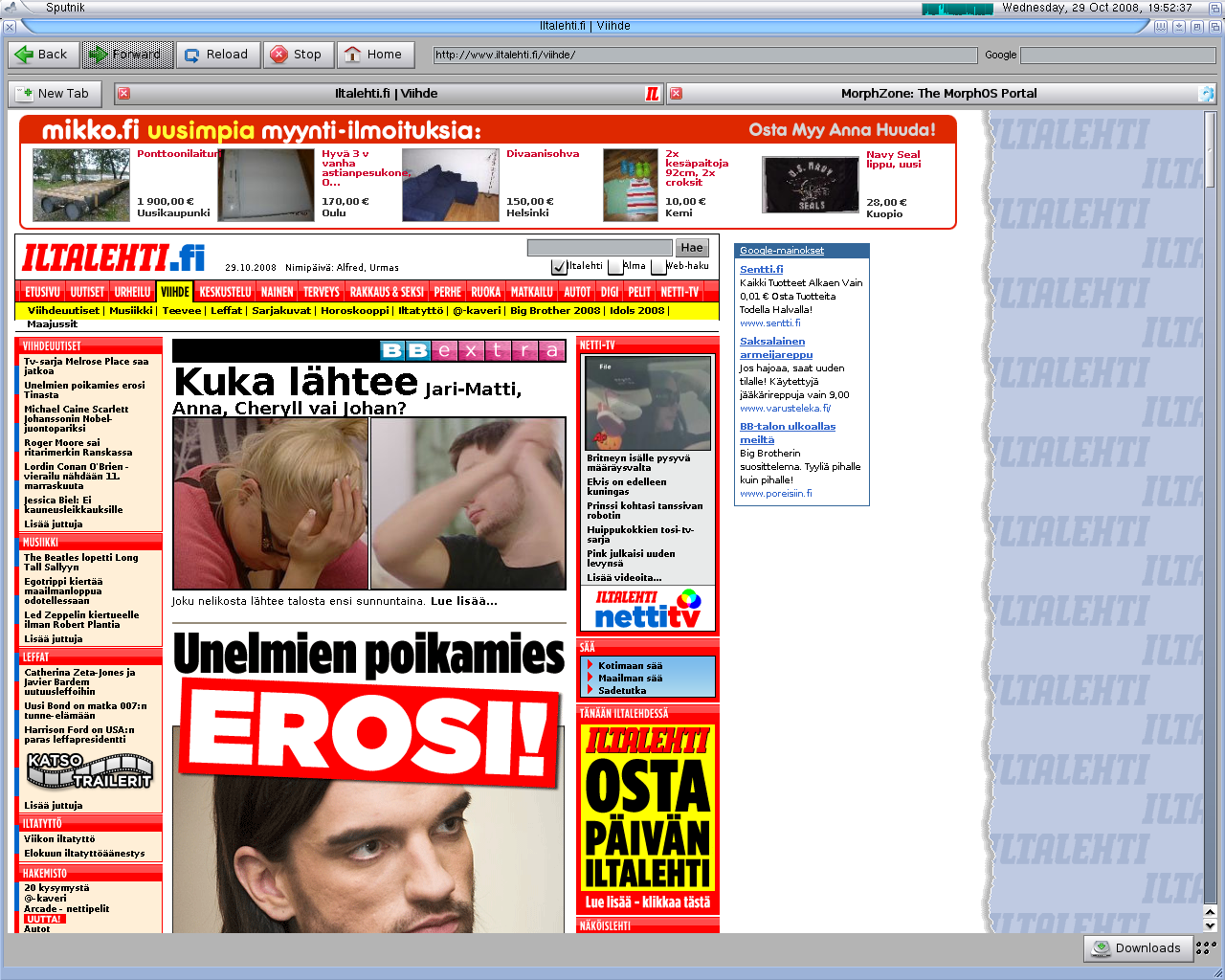The height and width of the screenshot is (980, 1225).
Task: Open the DIGI section
Action: (610, 292)
